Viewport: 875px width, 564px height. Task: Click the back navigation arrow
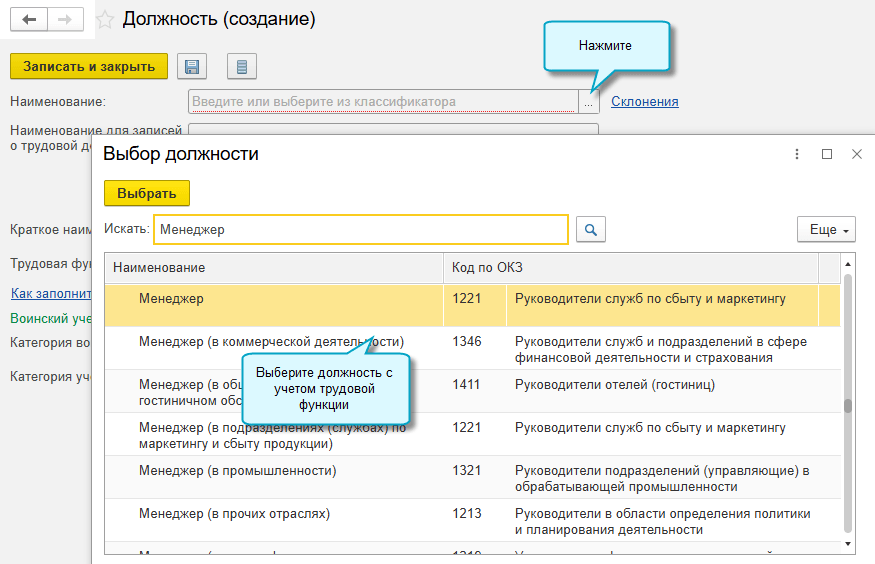(29, 20)
